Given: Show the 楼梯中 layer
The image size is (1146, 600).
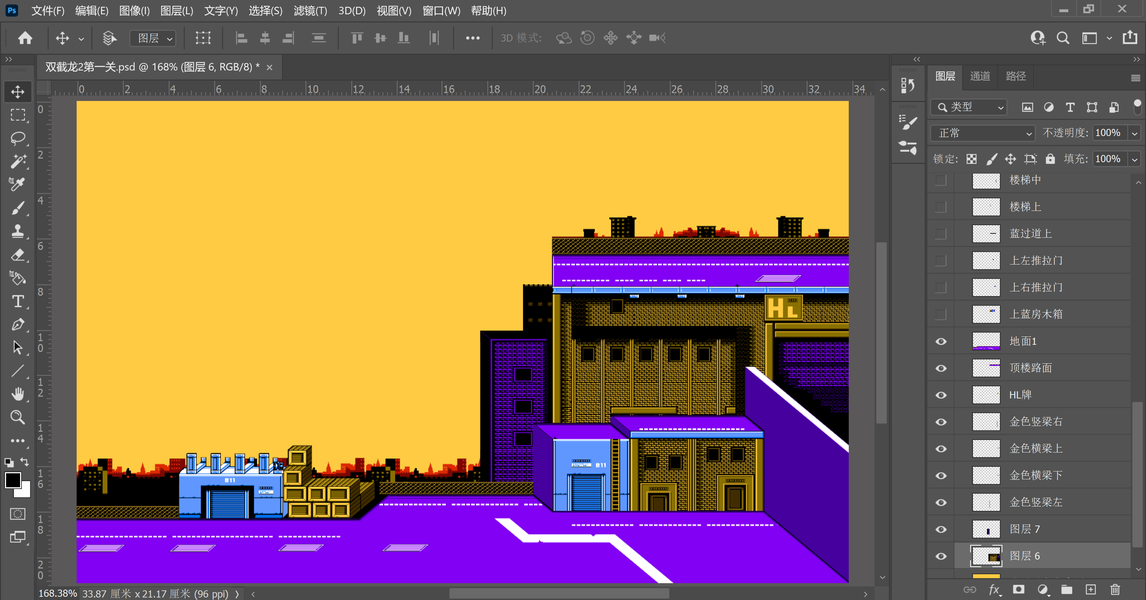Looking at the screenshot, I should 941,180.
